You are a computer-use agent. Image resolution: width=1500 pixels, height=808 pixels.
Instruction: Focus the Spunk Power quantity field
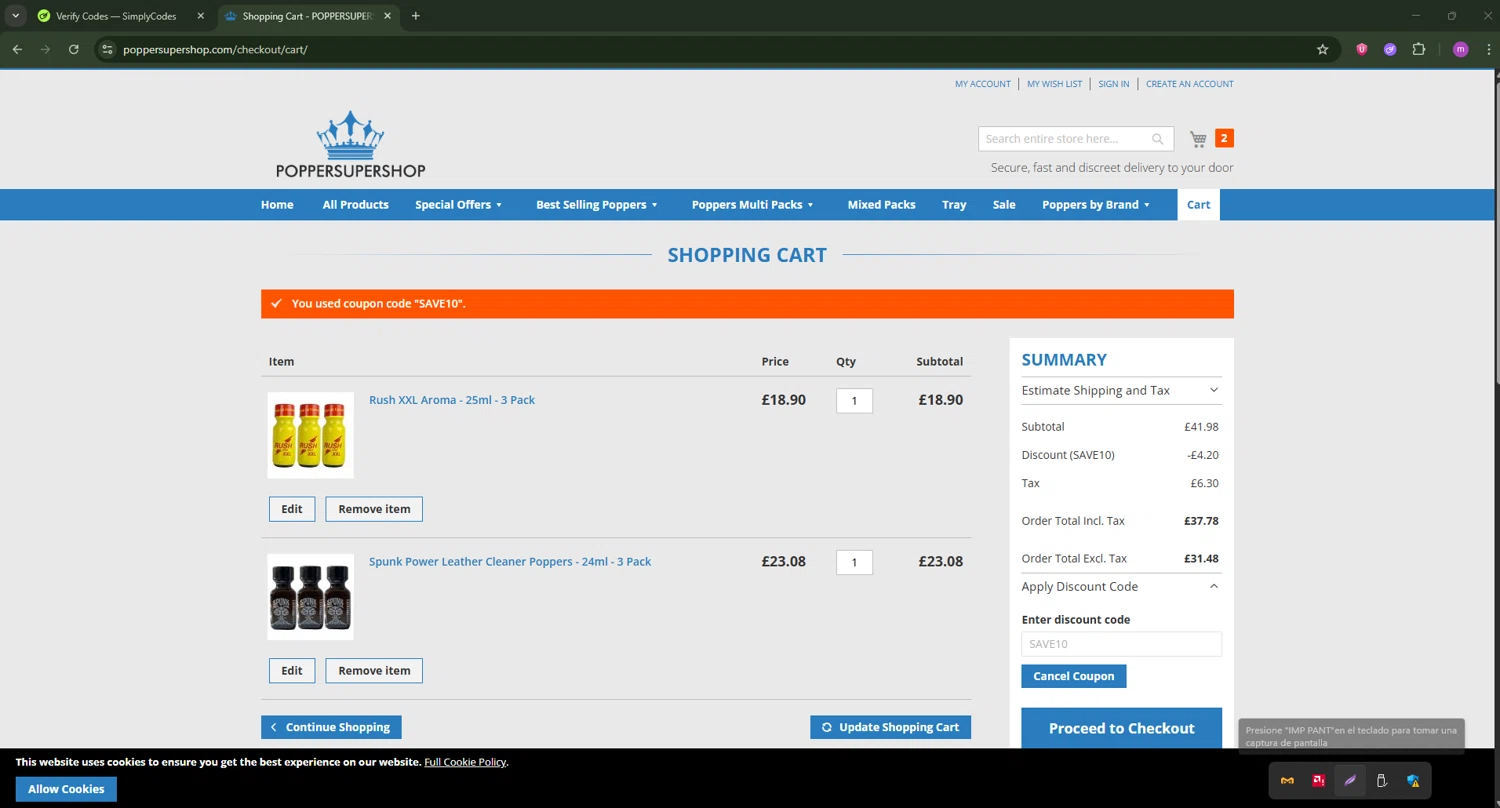point(854,563)
